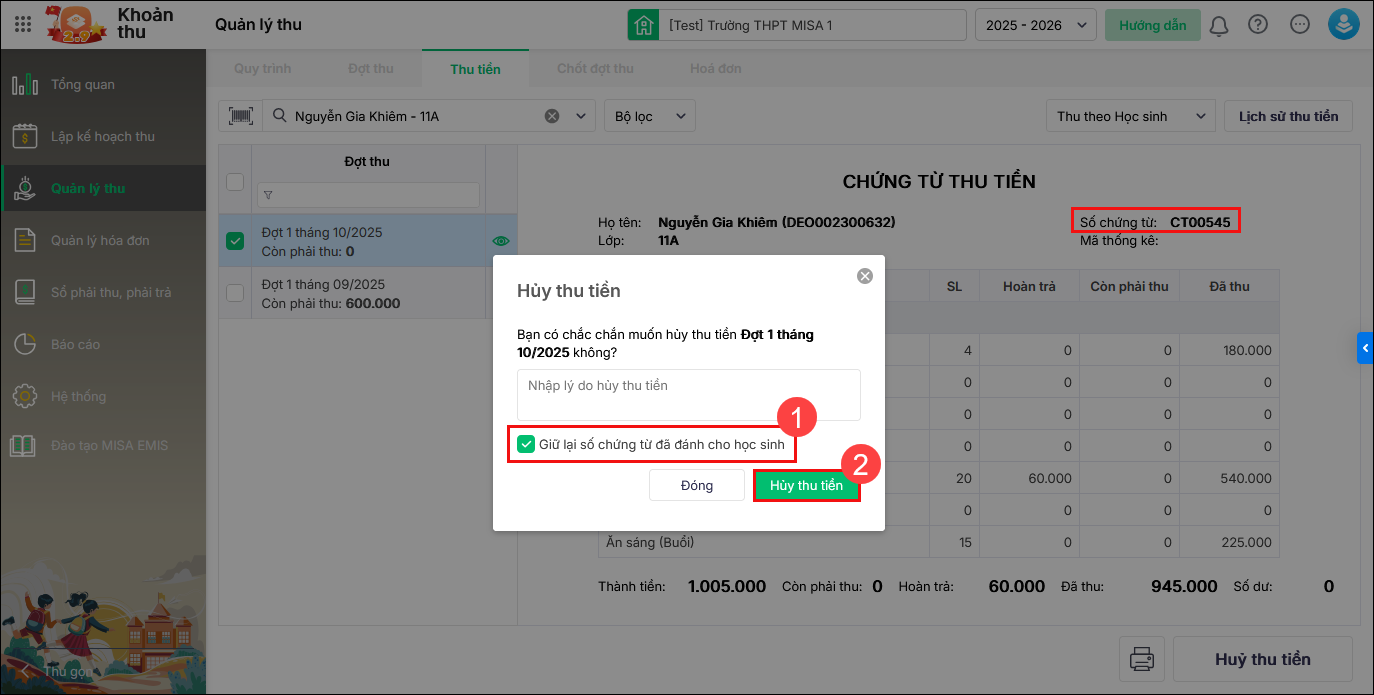Check Đợt 1 tháng 09/2025 checkbox

pos(235,293)
